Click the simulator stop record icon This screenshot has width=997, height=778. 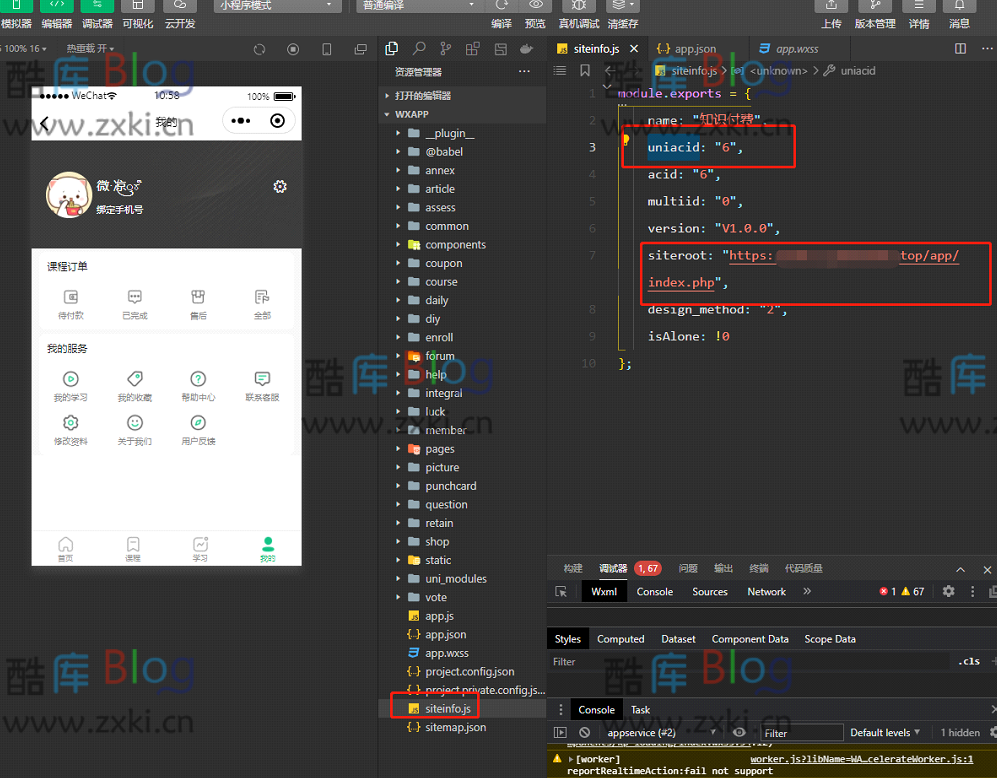point(293,49)
